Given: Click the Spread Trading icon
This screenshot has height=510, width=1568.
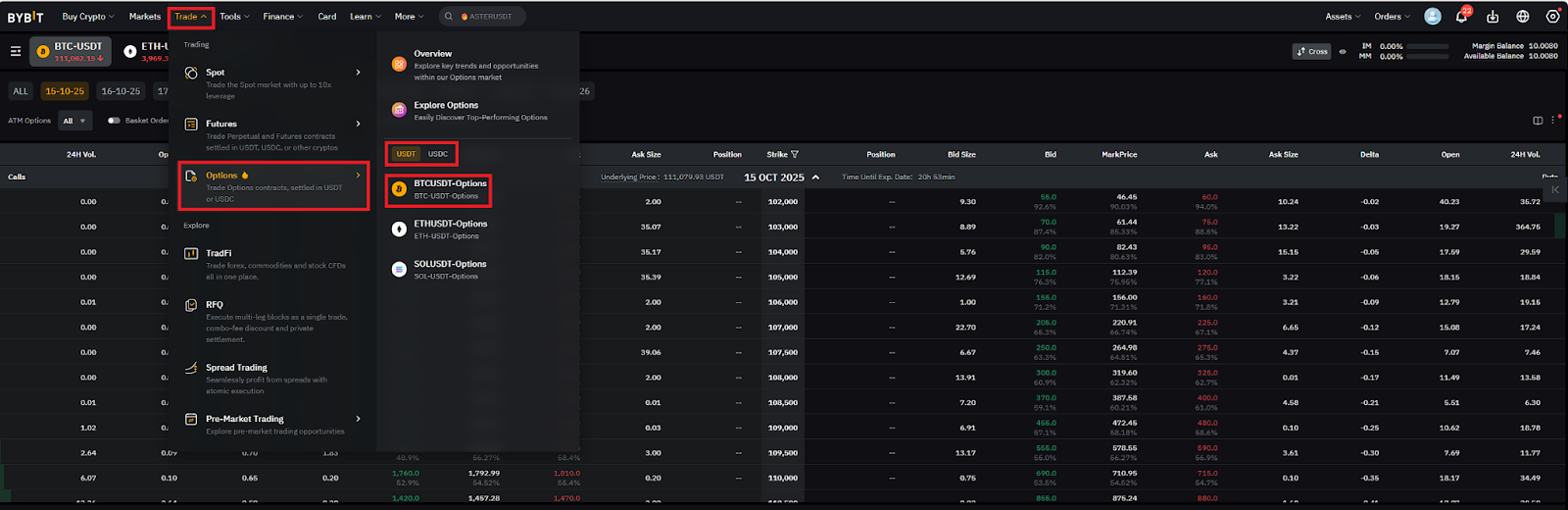Looking at the screenshot, I should [191, 368].
